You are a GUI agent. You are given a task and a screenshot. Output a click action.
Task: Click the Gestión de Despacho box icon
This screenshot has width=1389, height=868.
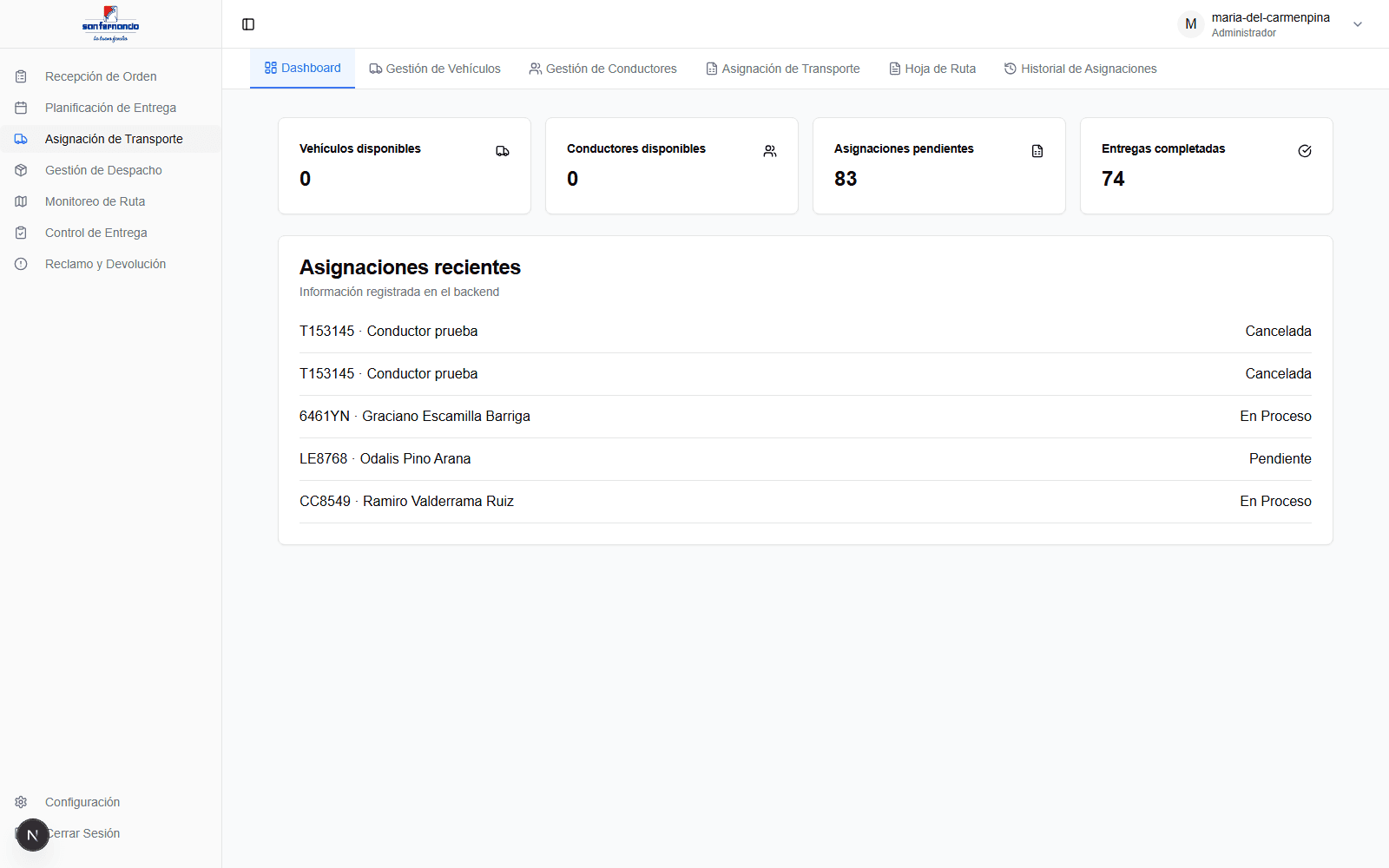(21, 170)
